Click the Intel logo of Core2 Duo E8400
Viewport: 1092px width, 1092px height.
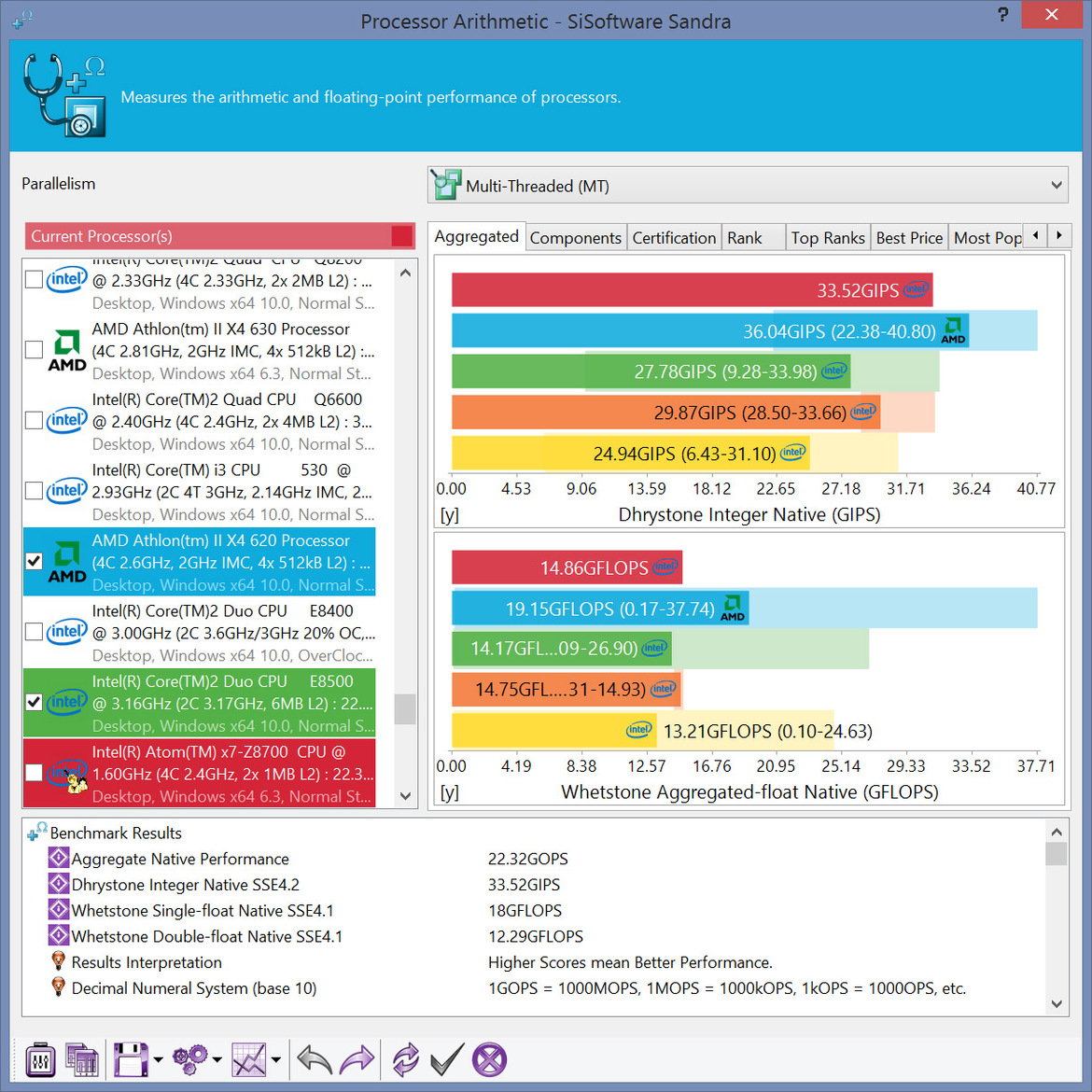click(x=67, y=632)
